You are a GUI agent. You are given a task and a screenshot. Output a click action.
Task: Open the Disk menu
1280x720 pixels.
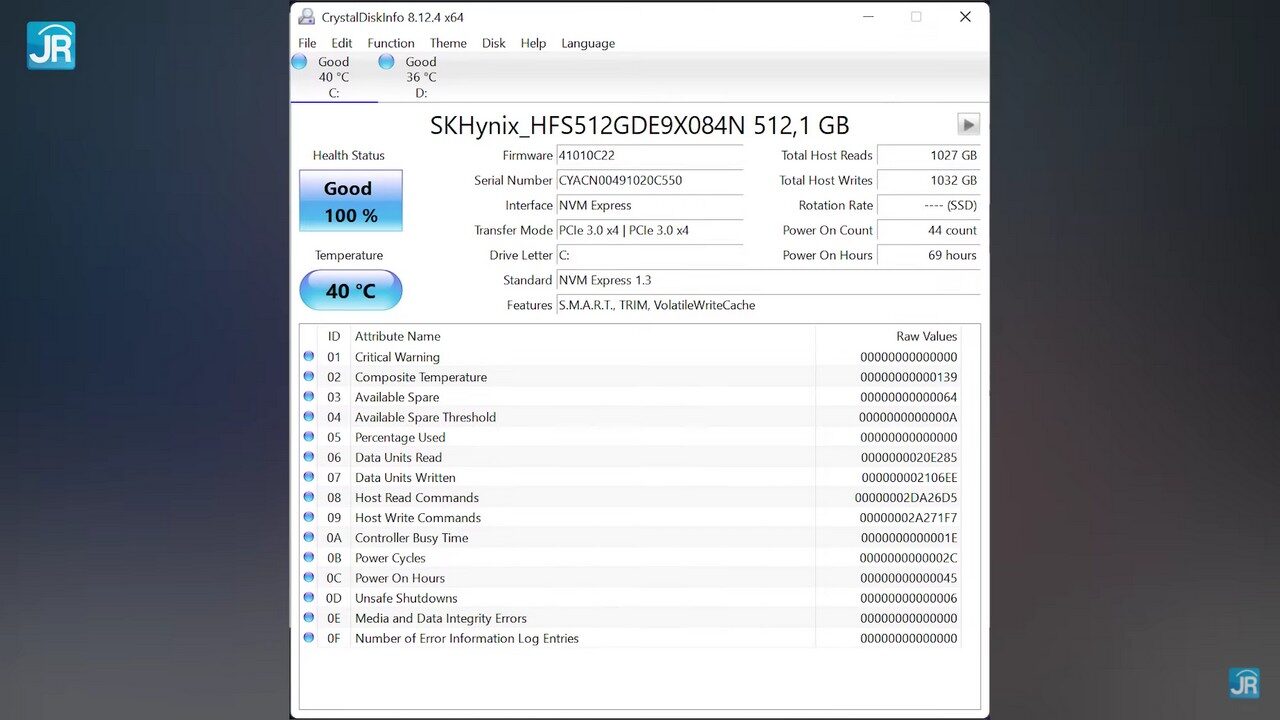[493, 43]
